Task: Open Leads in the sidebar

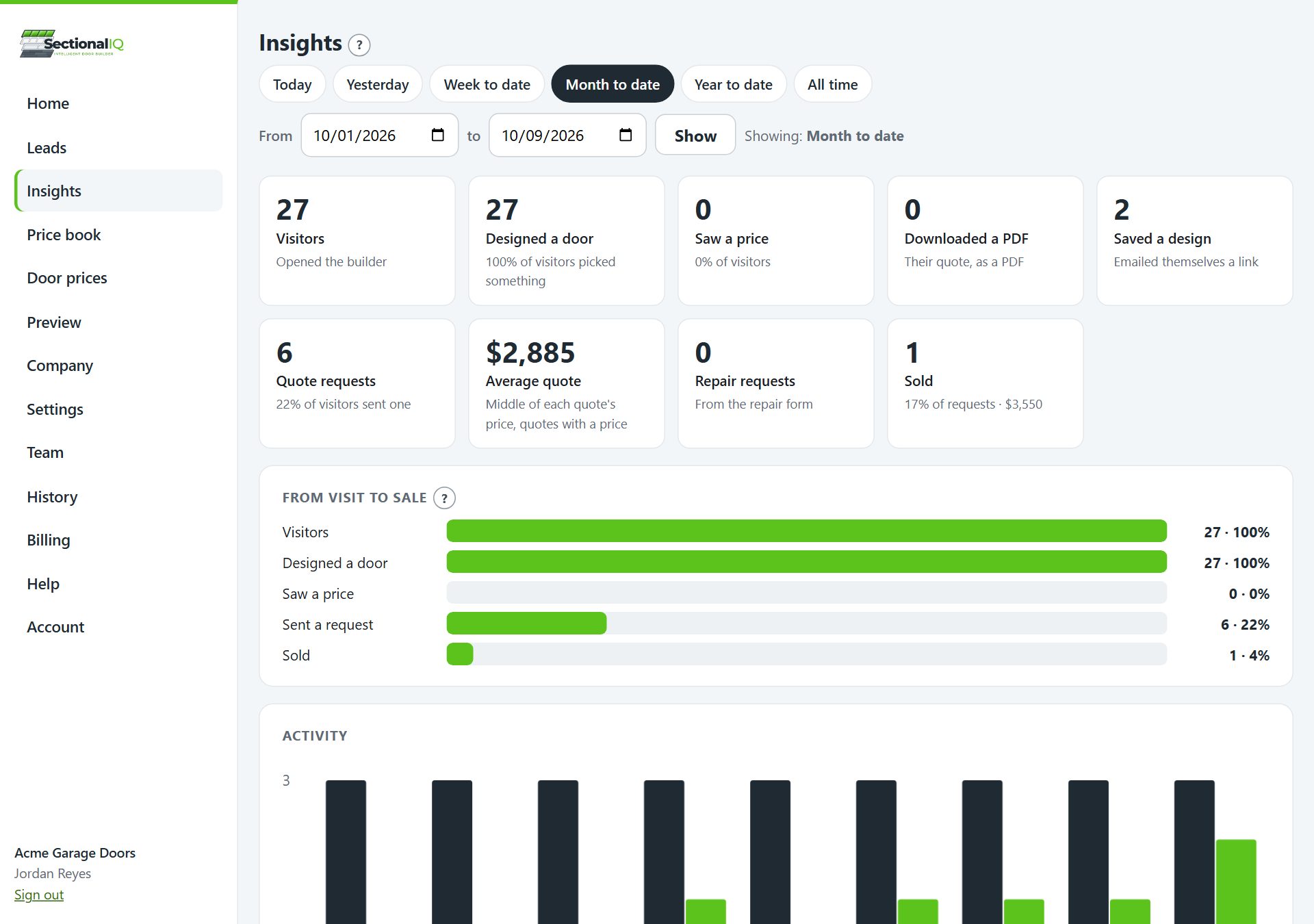Action: [118, 148]
